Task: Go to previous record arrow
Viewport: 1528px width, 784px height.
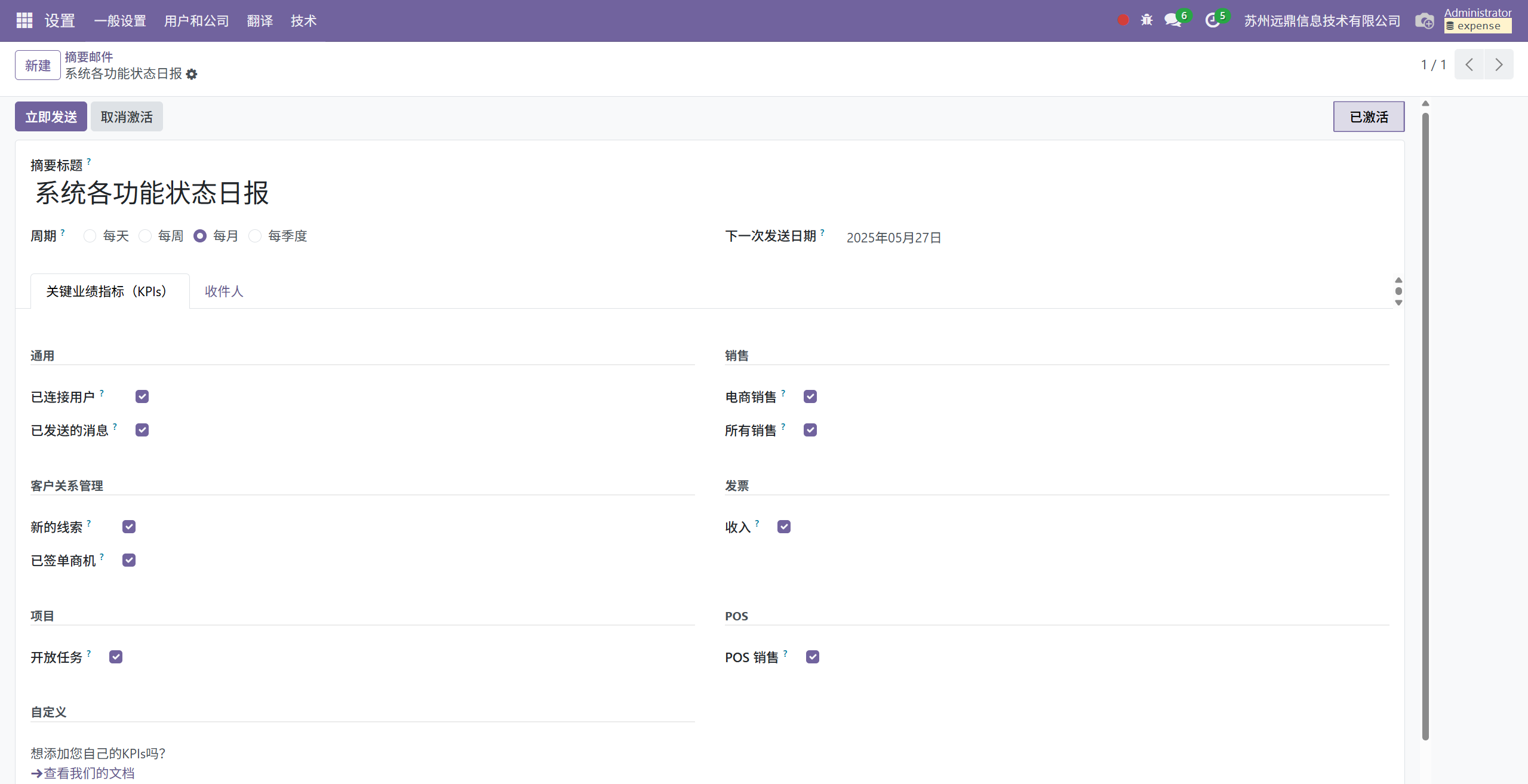Action: [1469, 64]
